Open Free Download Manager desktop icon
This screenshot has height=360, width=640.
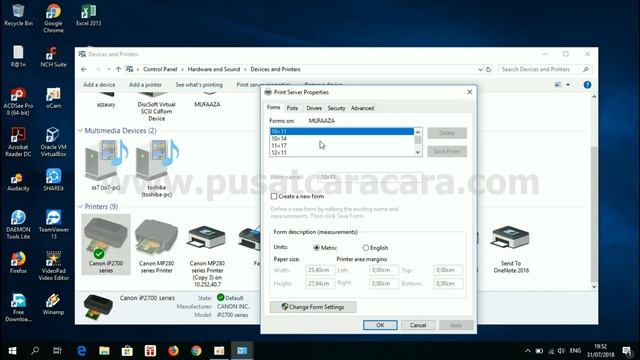18,308
